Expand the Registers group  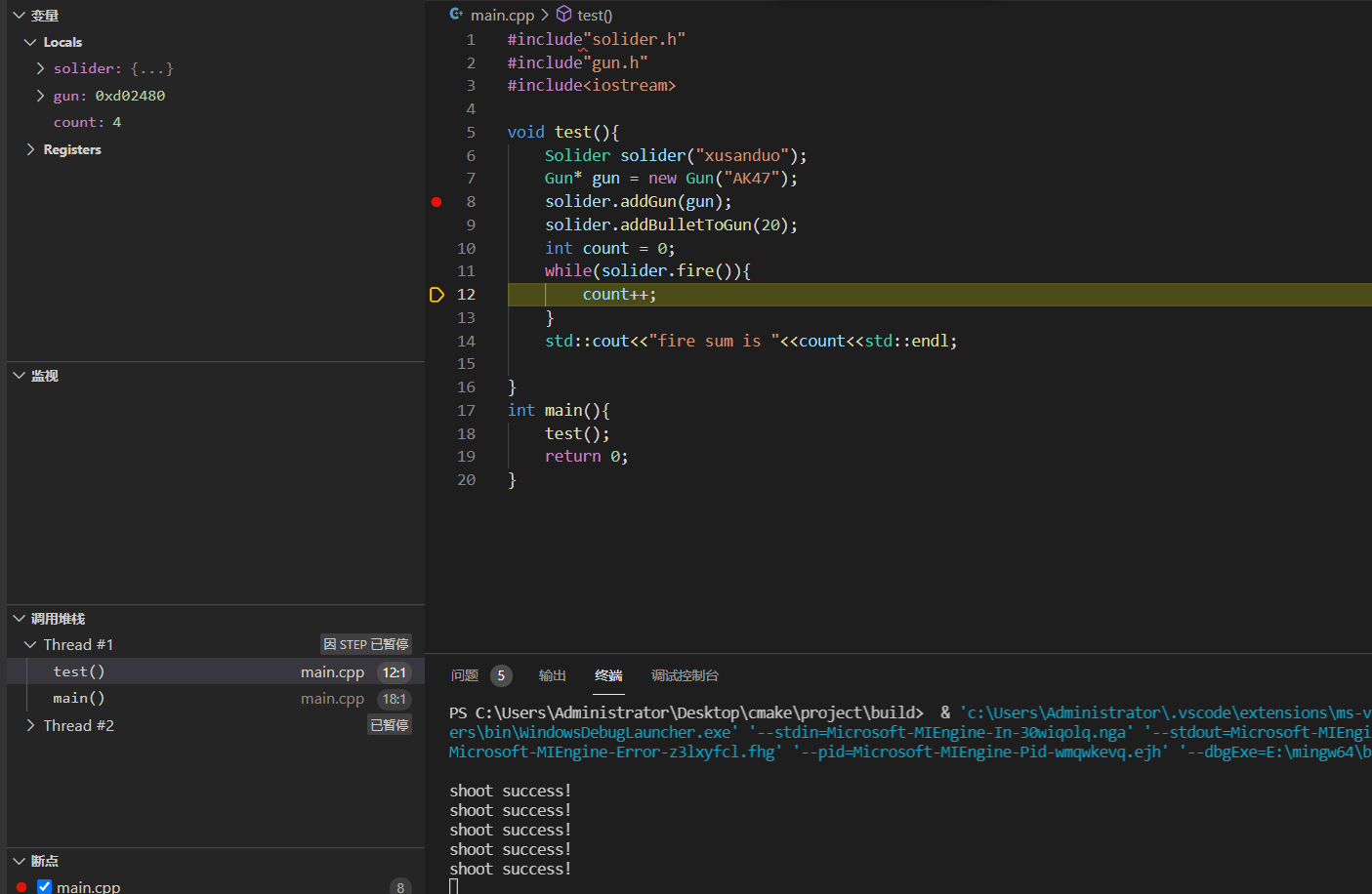pos(30,149)
